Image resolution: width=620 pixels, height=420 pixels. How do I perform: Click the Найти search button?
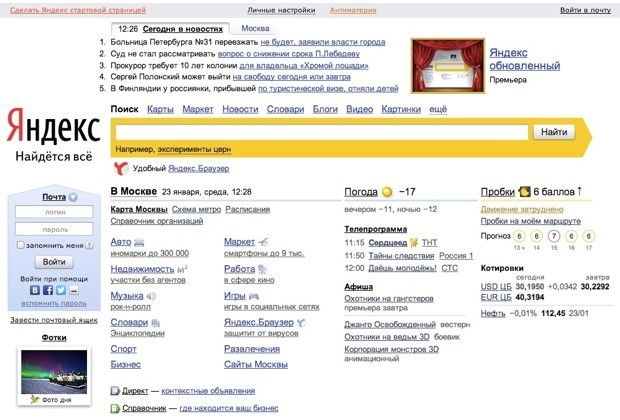(x=554, y=132)
